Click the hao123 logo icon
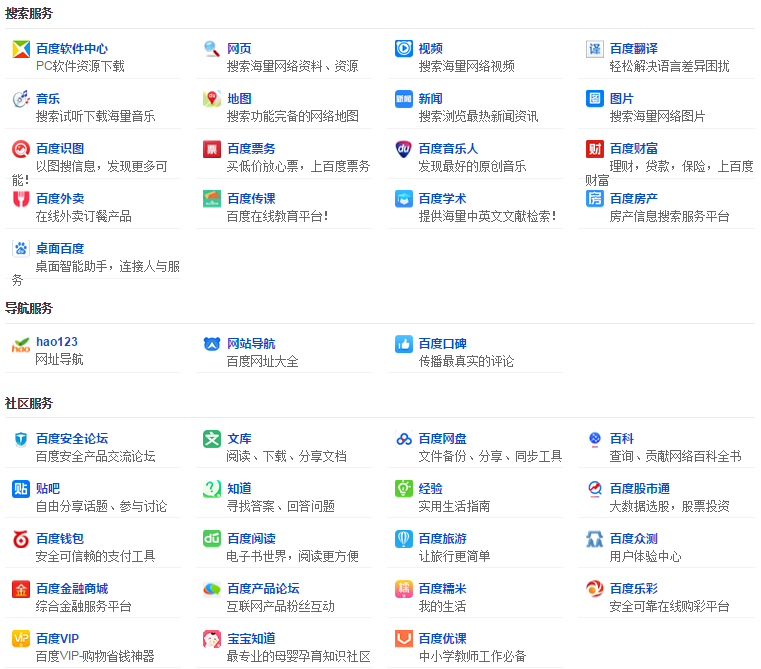Screen dimensions: 761x669 pyautogui.click(x=21, y=344)
